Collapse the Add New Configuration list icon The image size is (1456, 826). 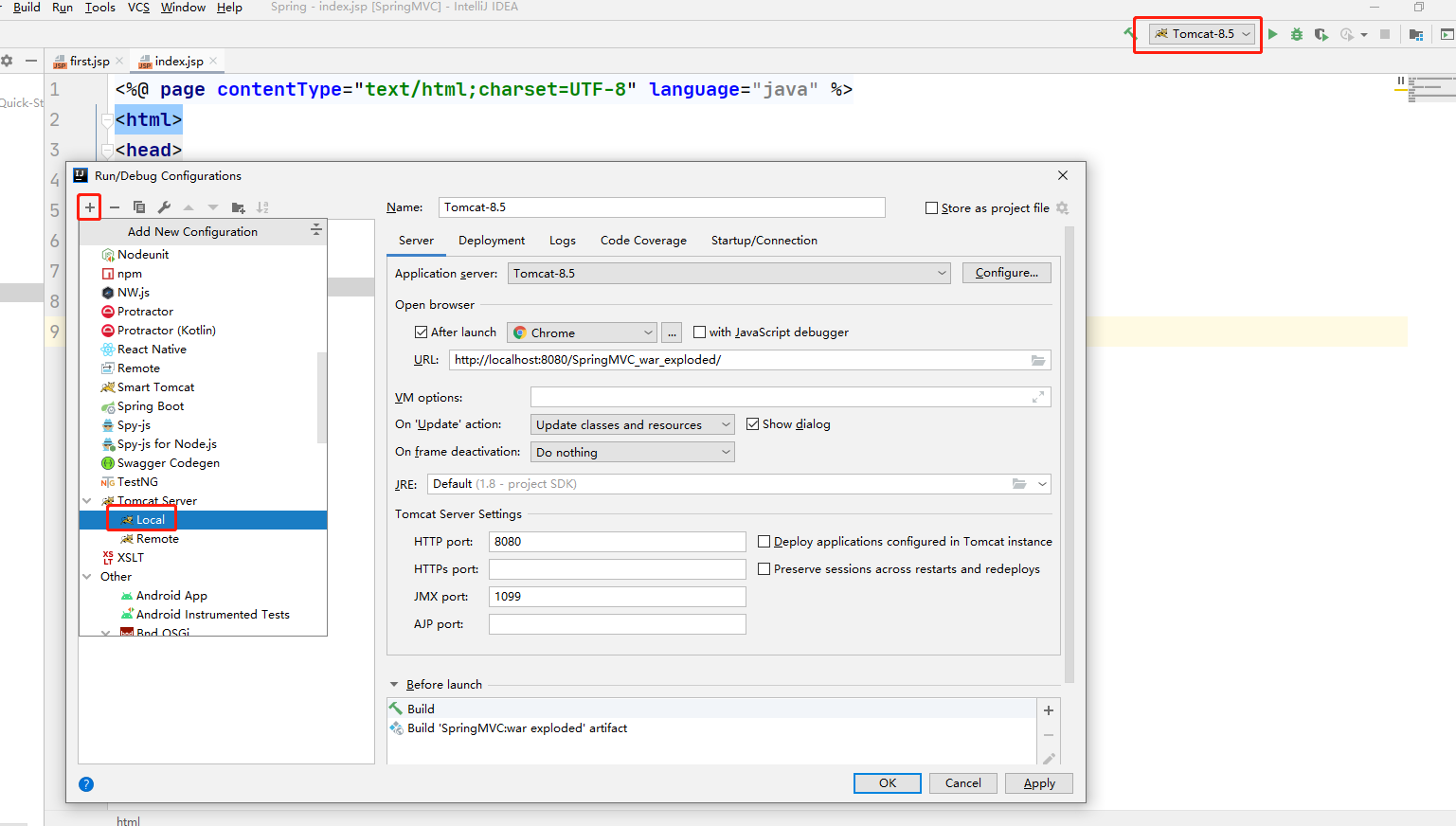point(316,230)
